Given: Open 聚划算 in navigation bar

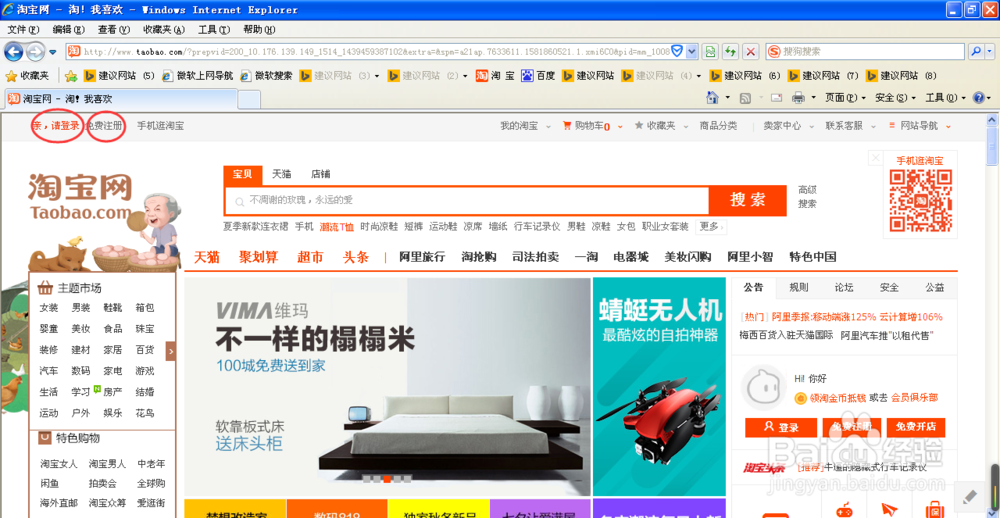Looking at the screenshot, I should click(258, 257).
